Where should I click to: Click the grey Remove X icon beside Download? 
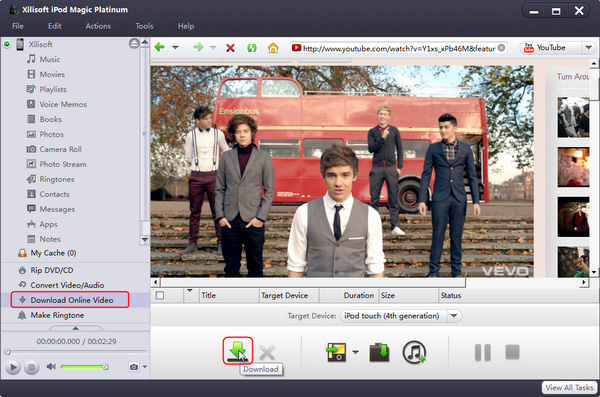(x=267, y=353)
